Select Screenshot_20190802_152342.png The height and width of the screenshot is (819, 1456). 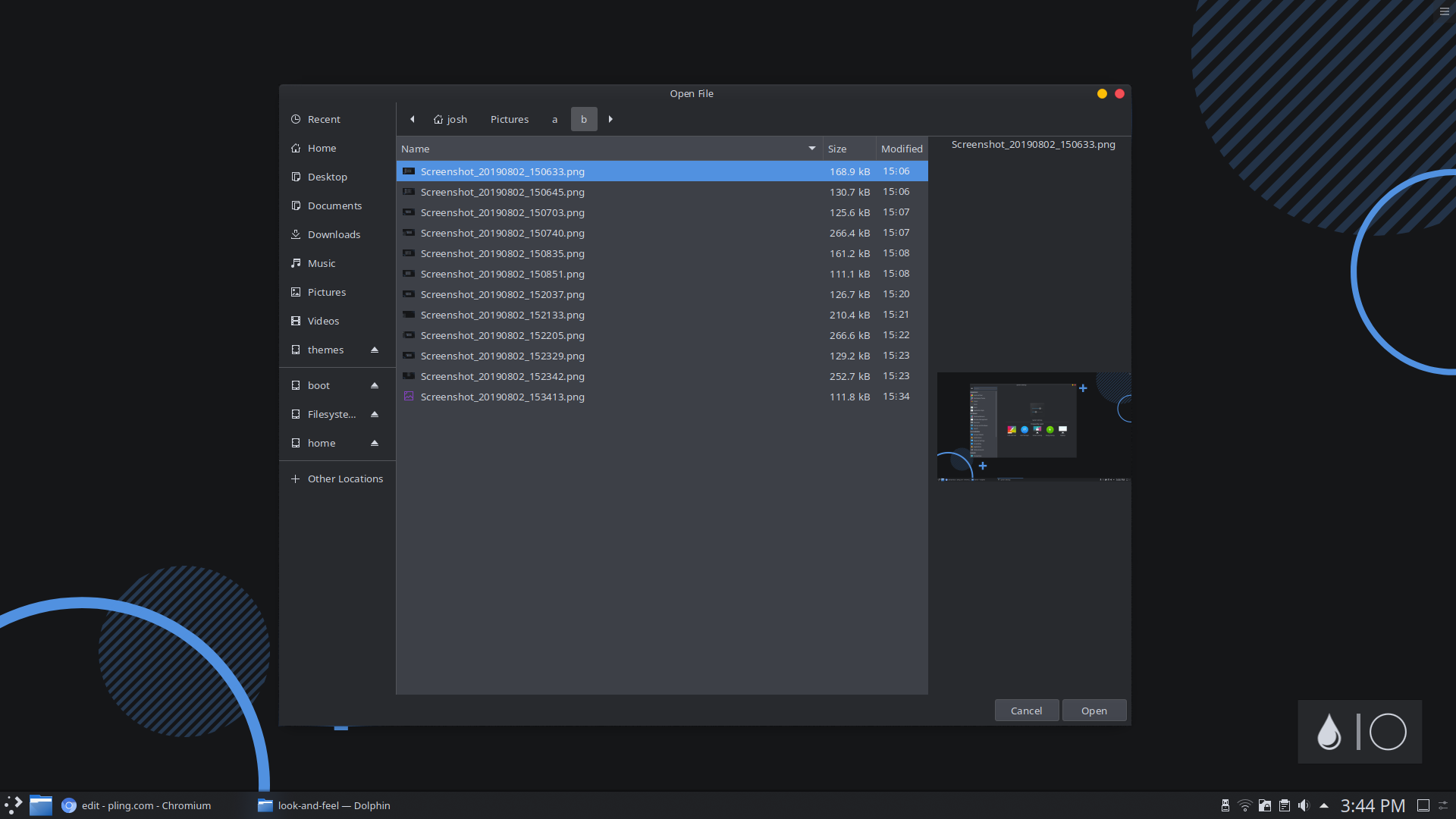point(662,376)
